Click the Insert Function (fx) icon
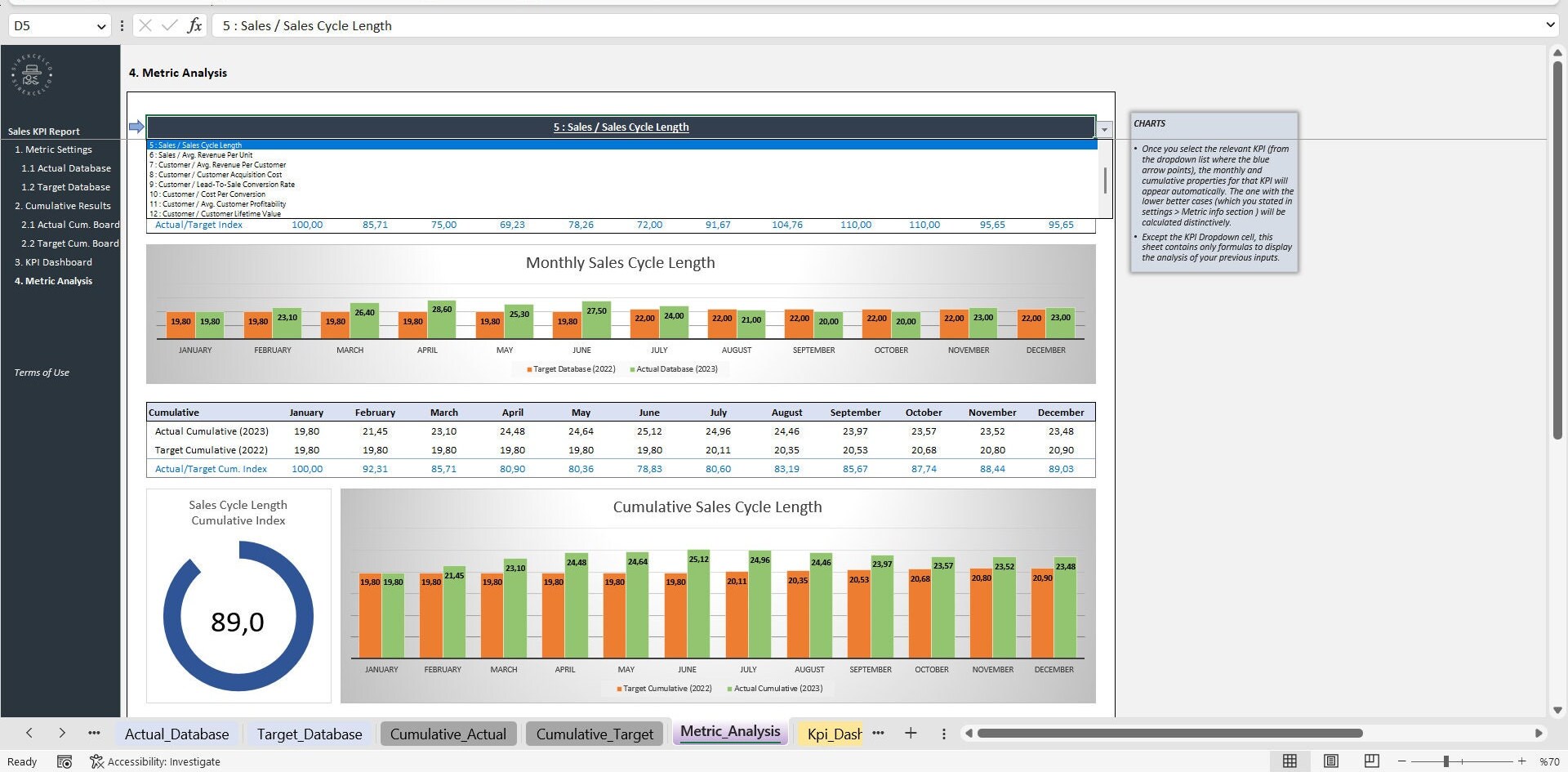 (195, 25)
